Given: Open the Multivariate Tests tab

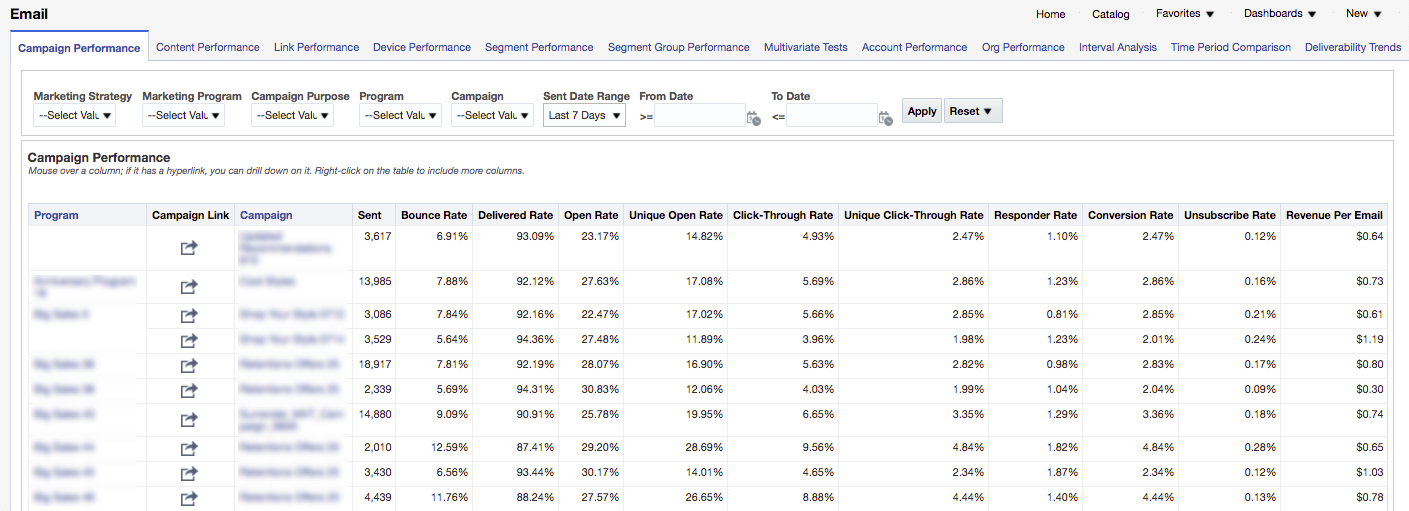Looking at the screenshot, I should click(x=805, y=47).
